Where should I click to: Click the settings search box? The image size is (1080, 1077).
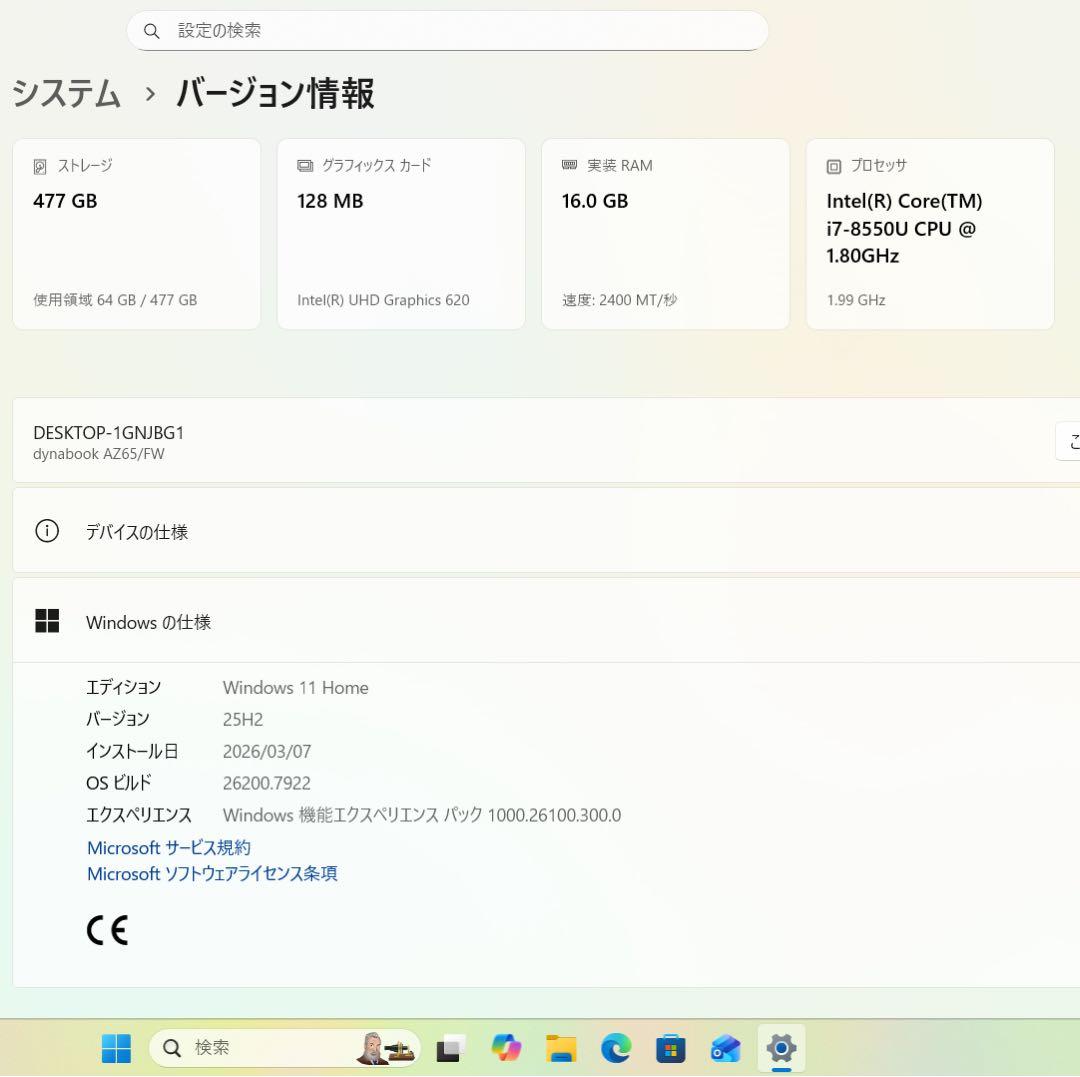(447, 30)
